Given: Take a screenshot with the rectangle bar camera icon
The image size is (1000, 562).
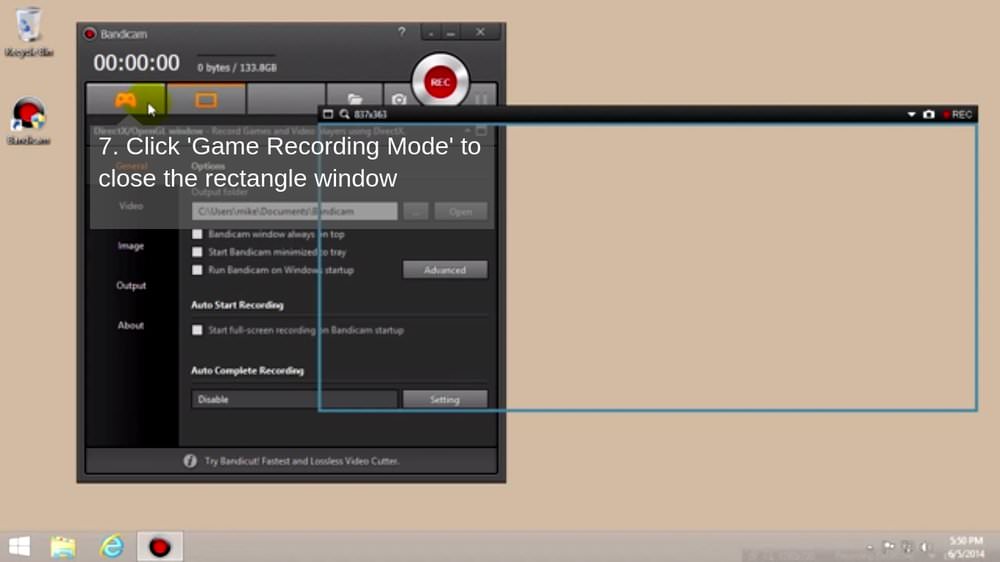Looking at the screenshot, I should (929, 114).
